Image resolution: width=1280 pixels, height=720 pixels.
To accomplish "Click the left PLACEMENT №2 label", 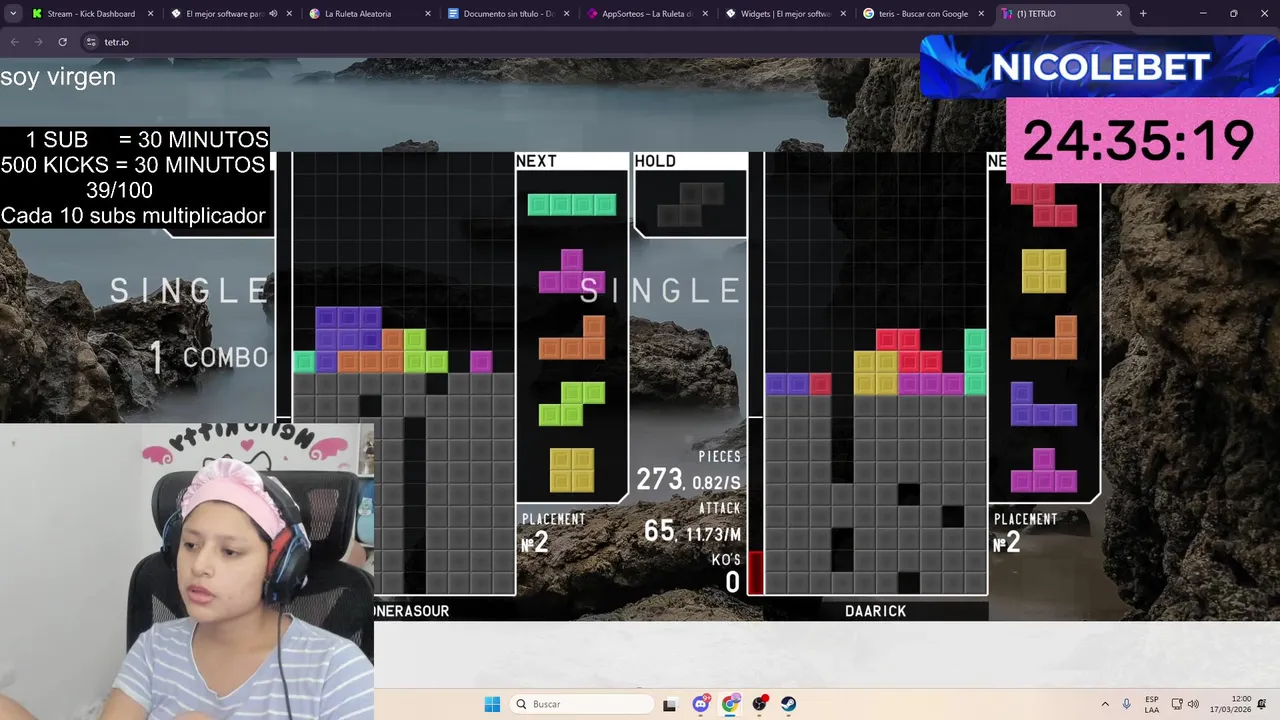I will click(553, 533).
